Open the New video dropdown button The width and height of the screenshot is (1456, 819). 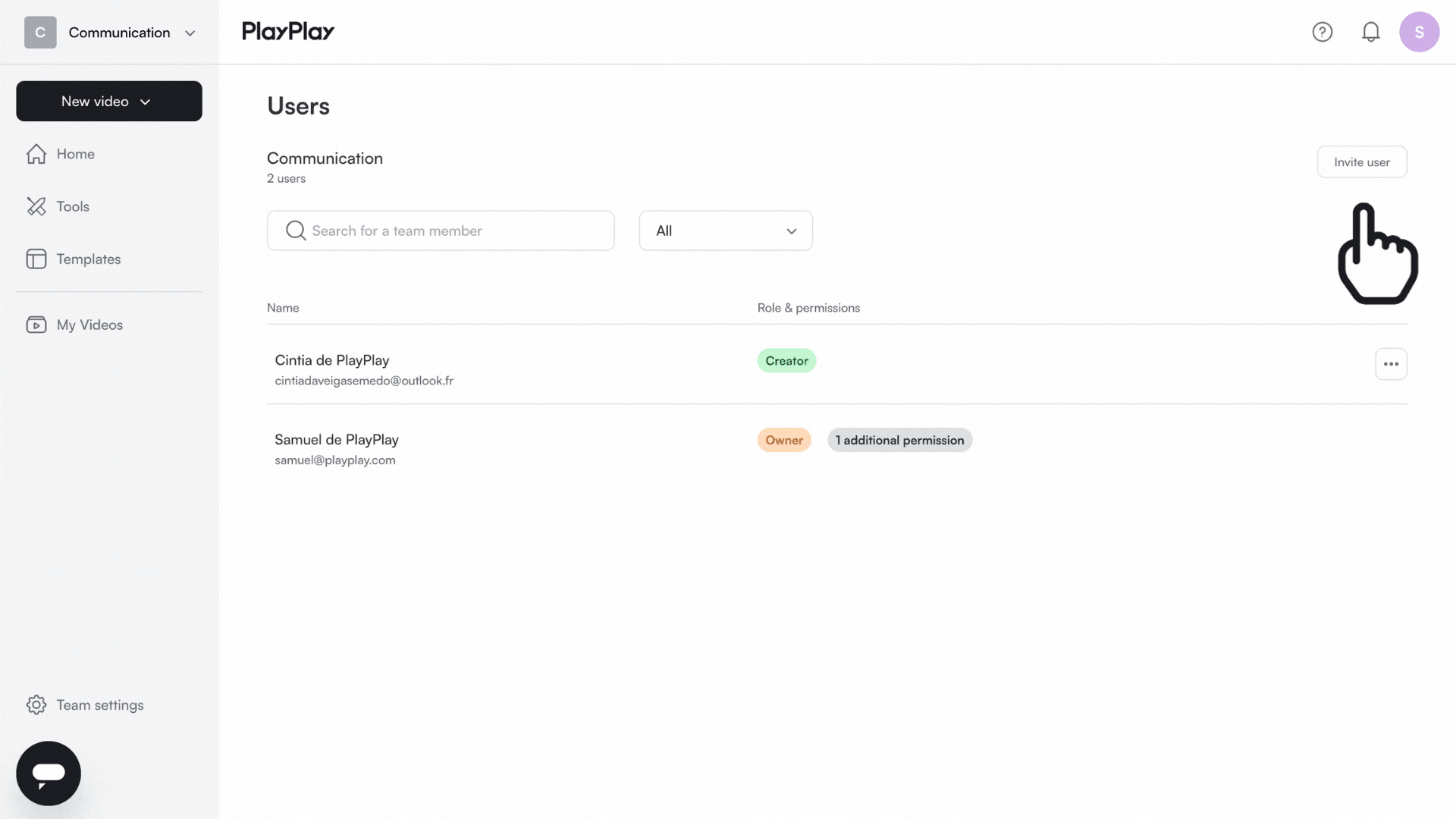(109, 101)
